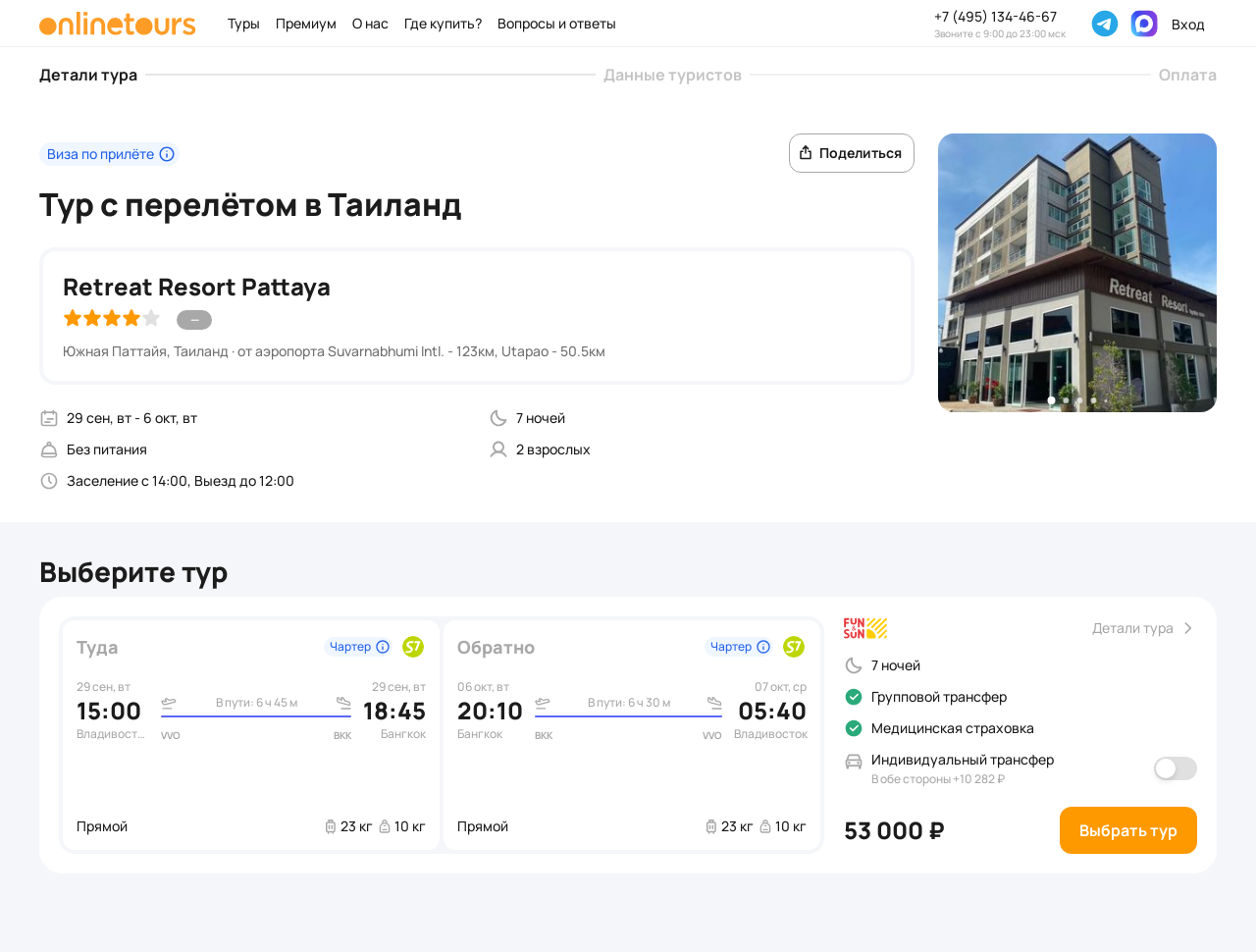Viewport: 1256px width, 952px height.
Task: Select first dot in photo carousel
Action: click(1052, 400)
